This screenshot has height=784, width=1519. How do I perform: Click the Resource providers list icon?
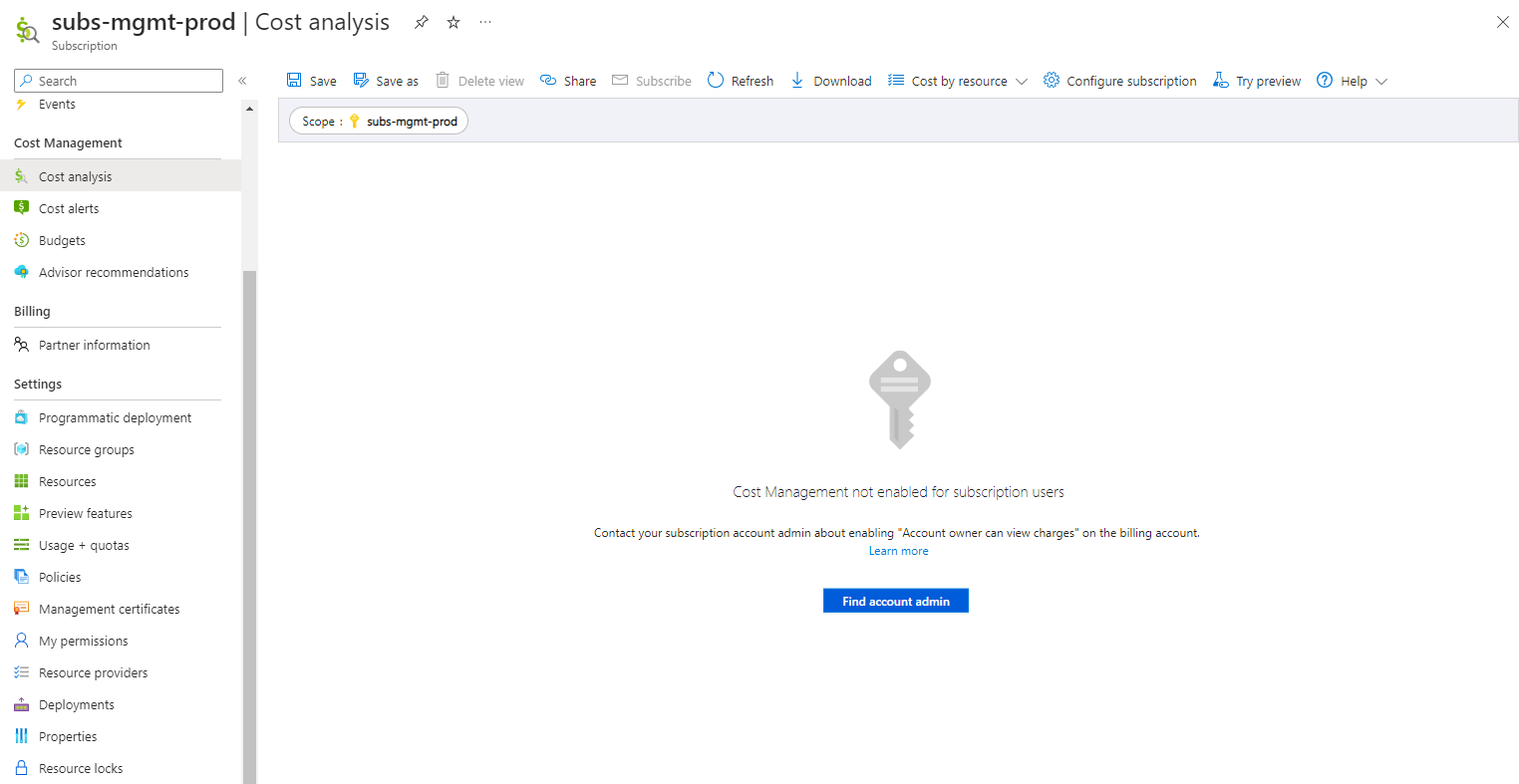(21, 672)
